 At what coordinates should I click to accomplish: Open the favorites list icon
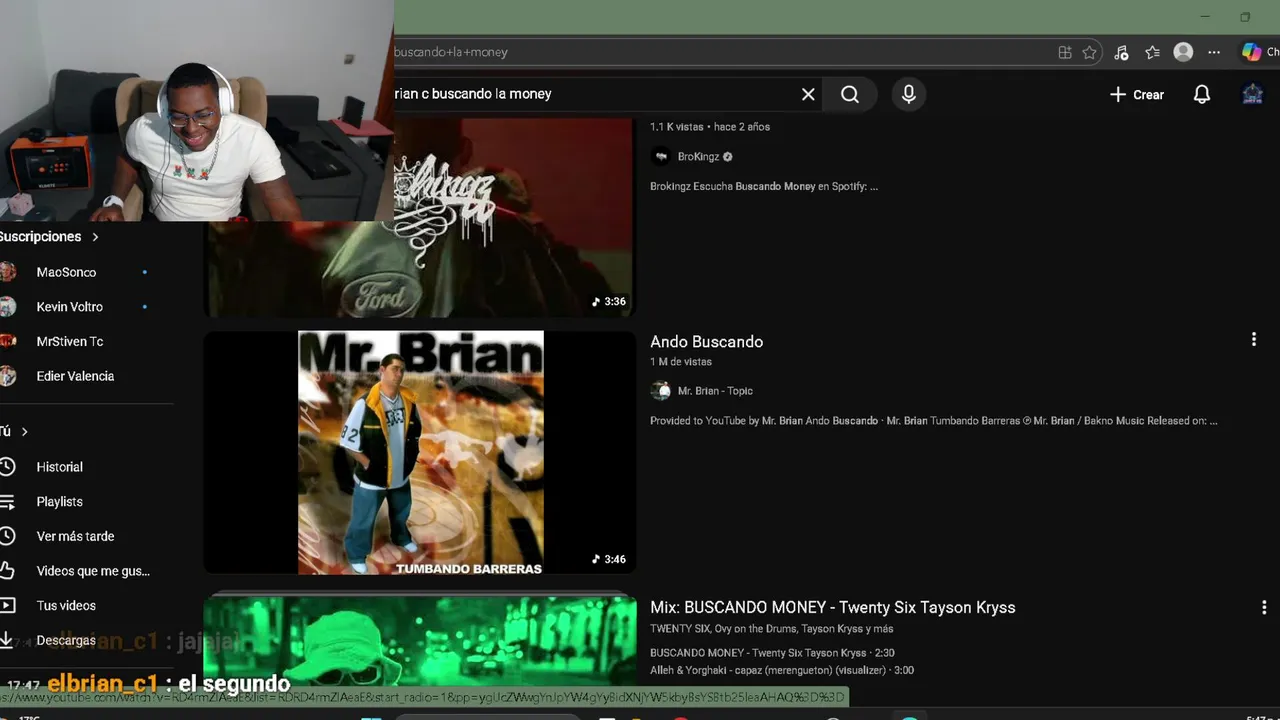tap(1152, 52)
